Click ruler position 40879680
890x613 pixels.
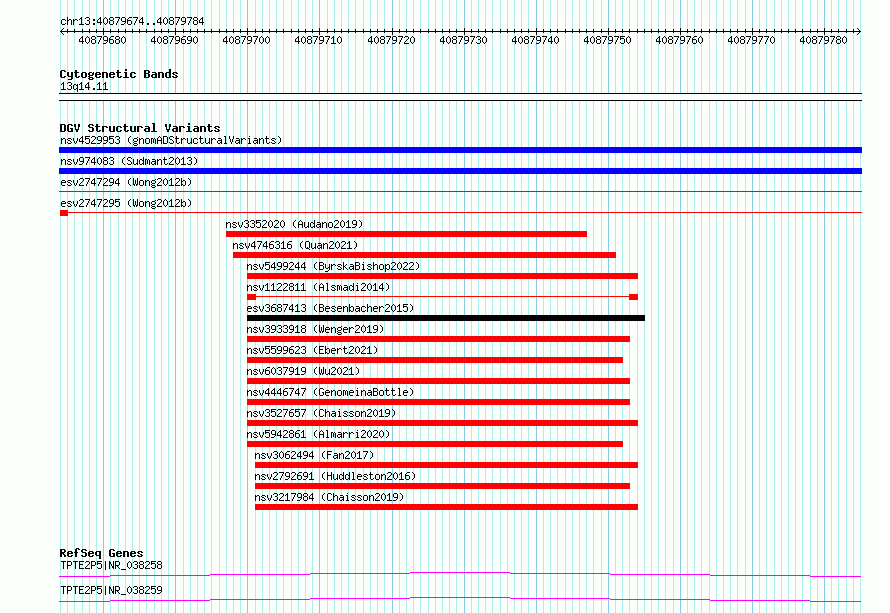102,40
